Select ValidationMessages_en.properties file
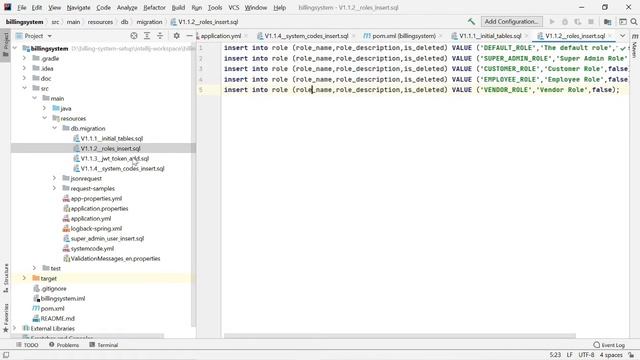 pos(115,258)
